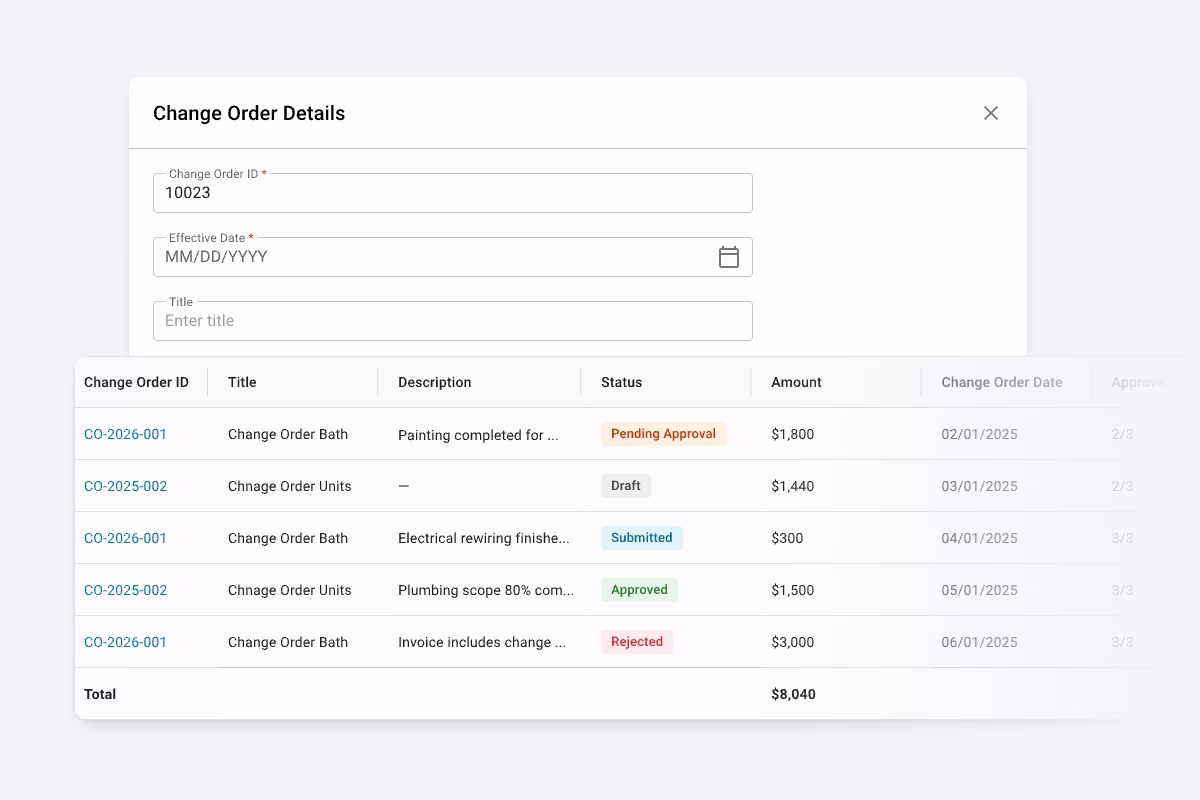Image resolution: width=1200 pixels, height=800 pixels.
Task: Click the Total row label
Action: (x=100, y=694)
